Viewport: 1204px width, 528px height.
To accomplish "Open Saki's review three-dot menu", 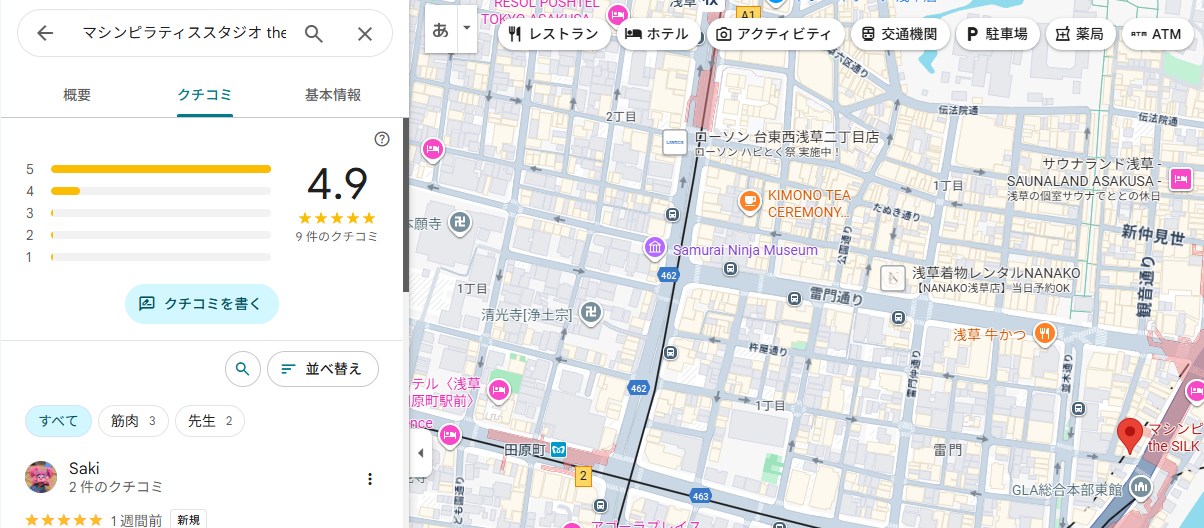I will click(x=370, y=479).
